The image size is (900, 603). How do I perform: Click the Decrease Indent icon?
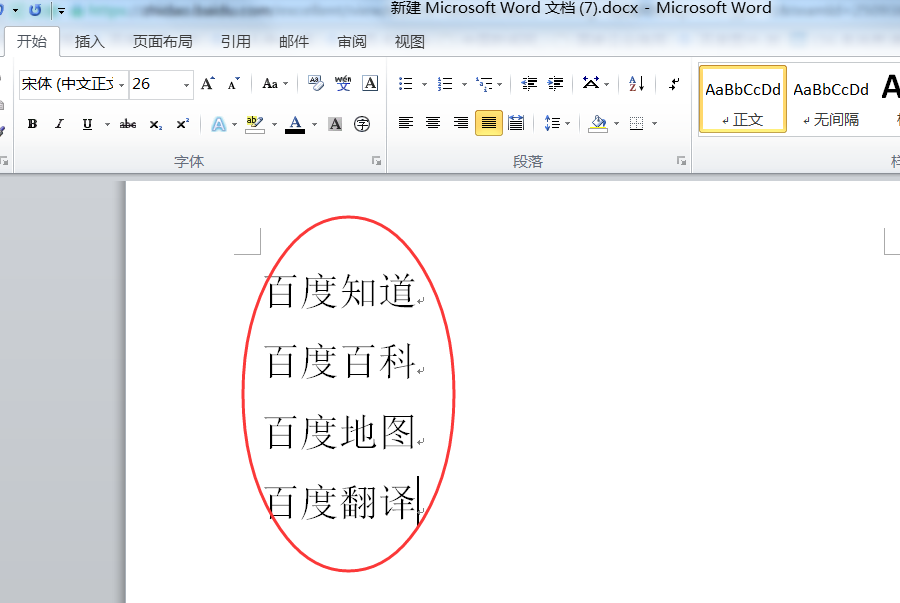coord(529,84)
